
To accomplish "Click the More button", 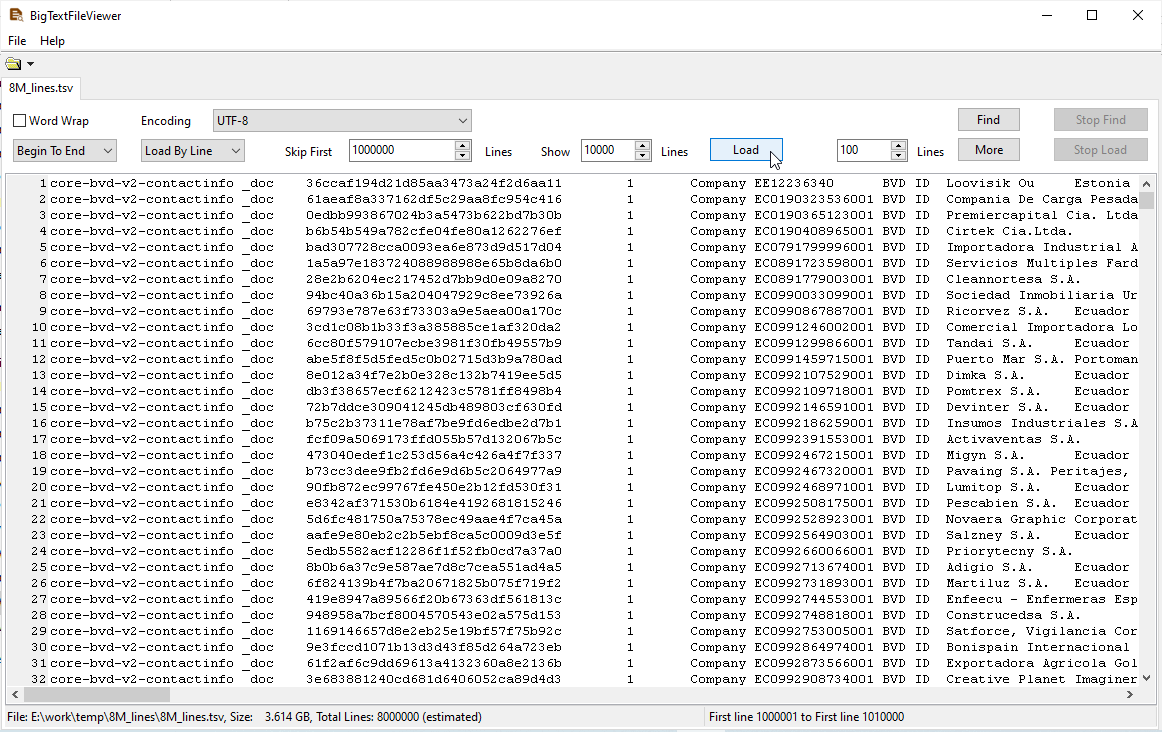I will pos(988,150).
